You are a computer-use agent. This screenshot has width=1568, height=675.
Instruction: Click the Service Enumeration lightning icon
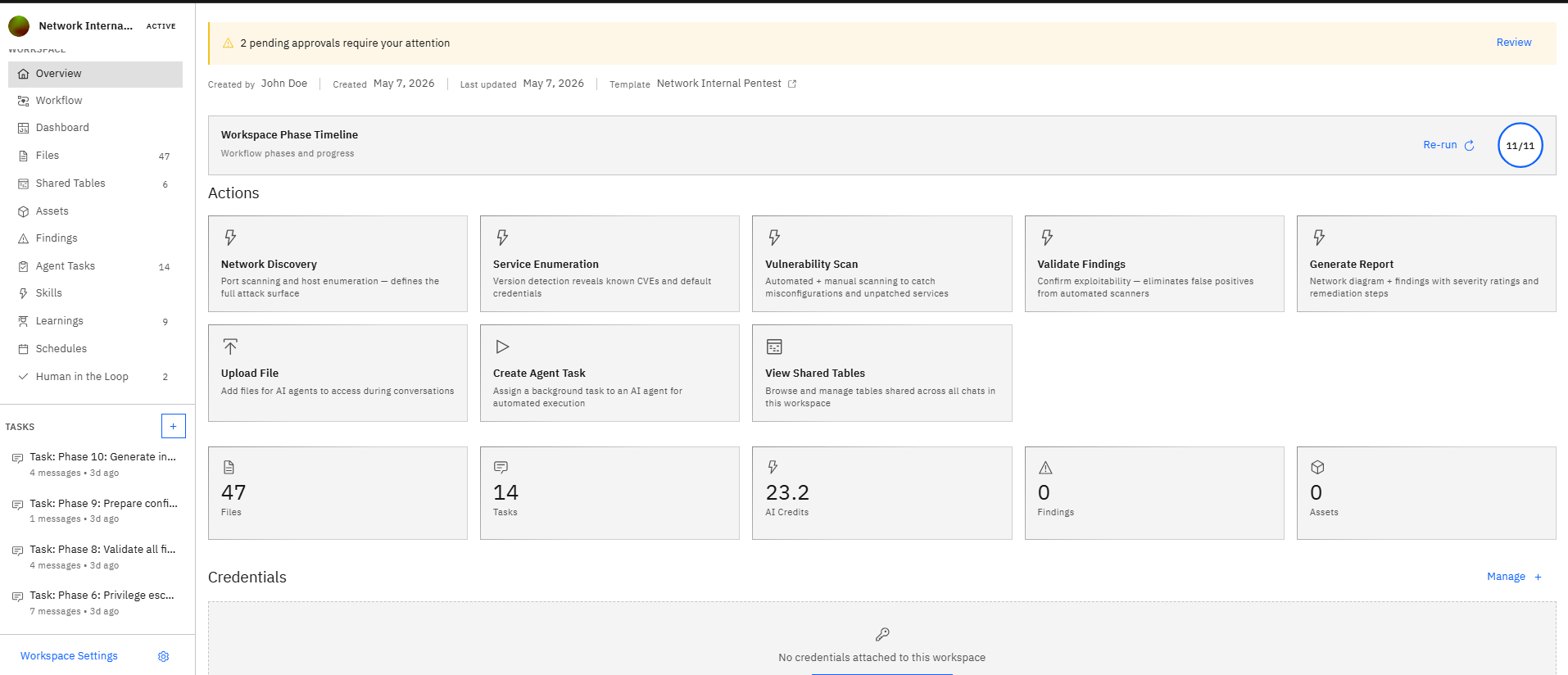pyautogui.click(x=502, y=238)
